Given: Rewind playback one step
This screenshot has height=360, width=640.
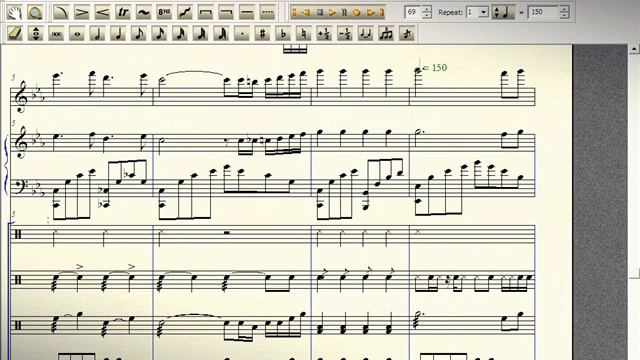Looking at the screenshot, I should 306,13.
